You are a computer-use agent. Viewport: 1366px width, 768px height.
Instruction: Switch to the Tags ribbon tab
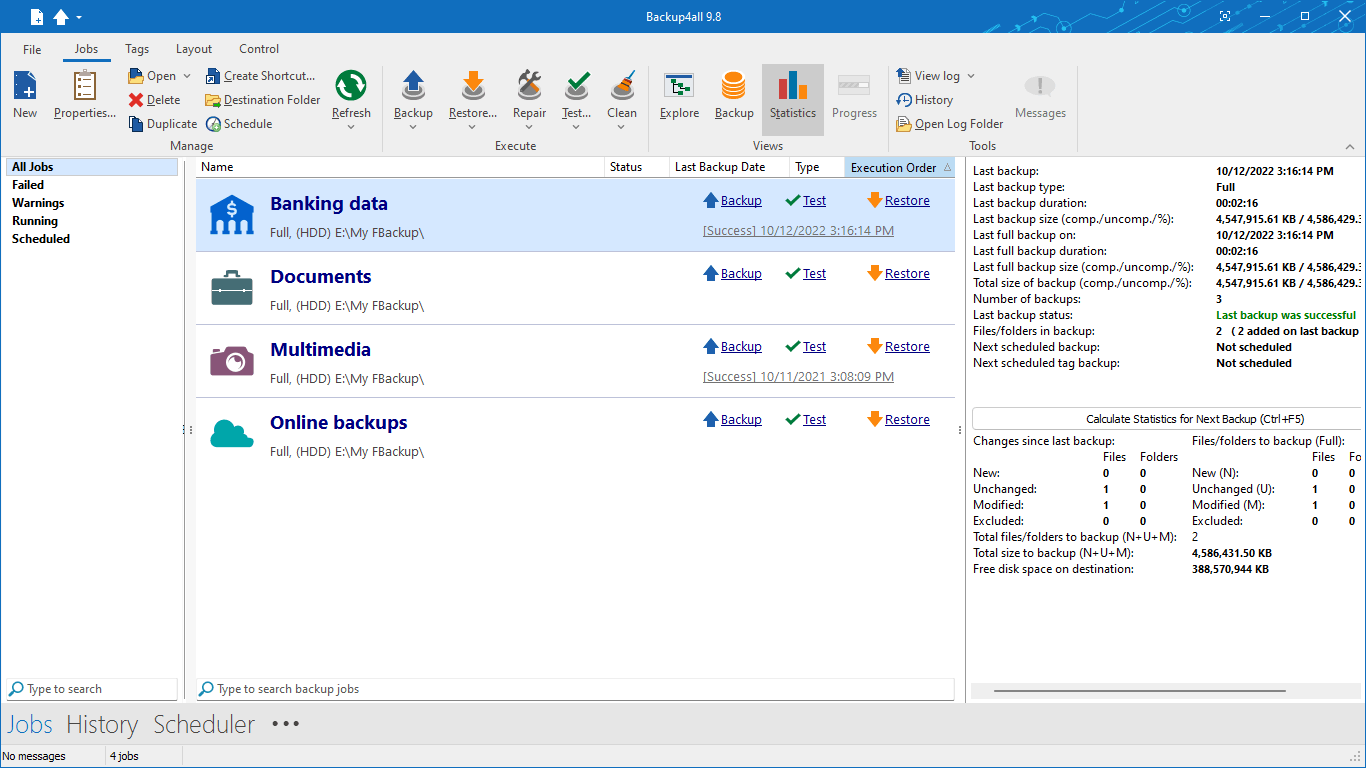(x=137, y=49)
